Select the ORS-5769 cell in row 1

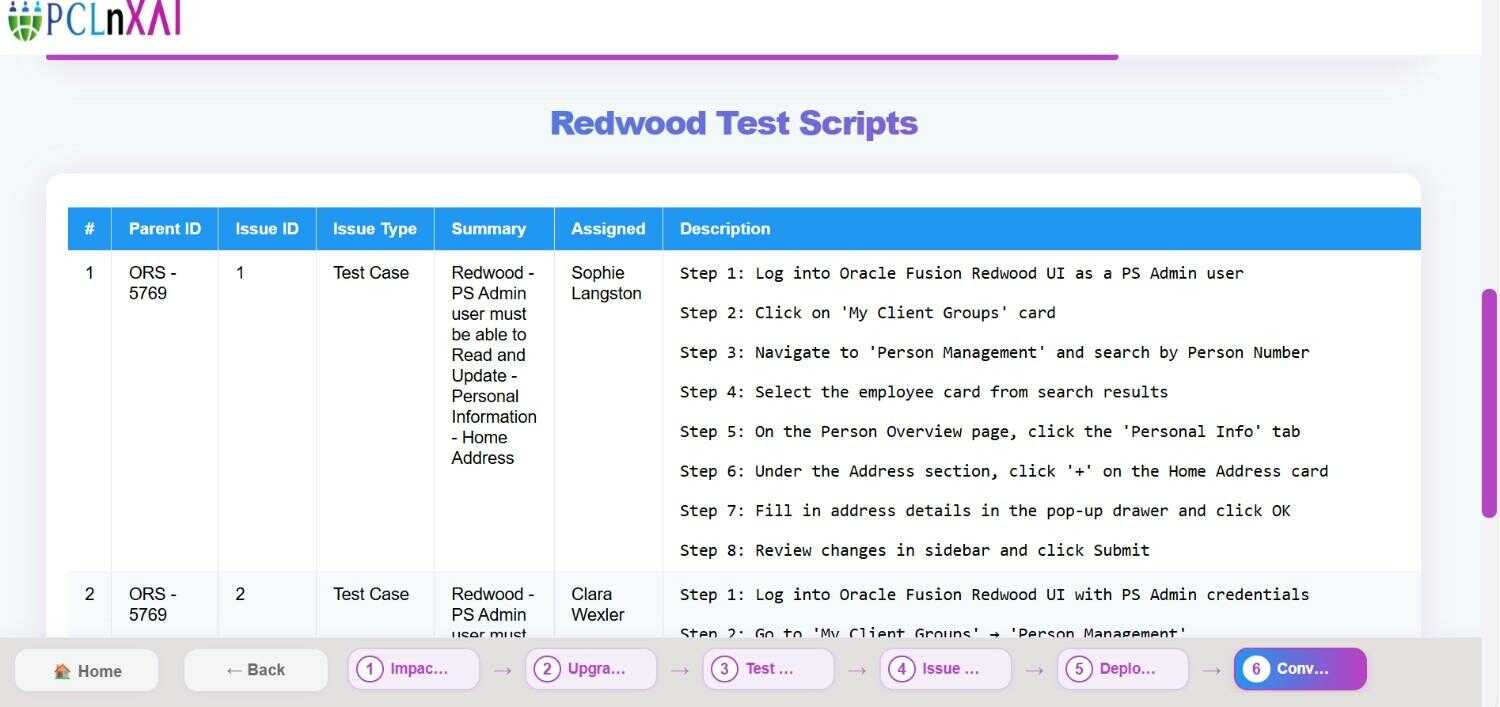153,282
